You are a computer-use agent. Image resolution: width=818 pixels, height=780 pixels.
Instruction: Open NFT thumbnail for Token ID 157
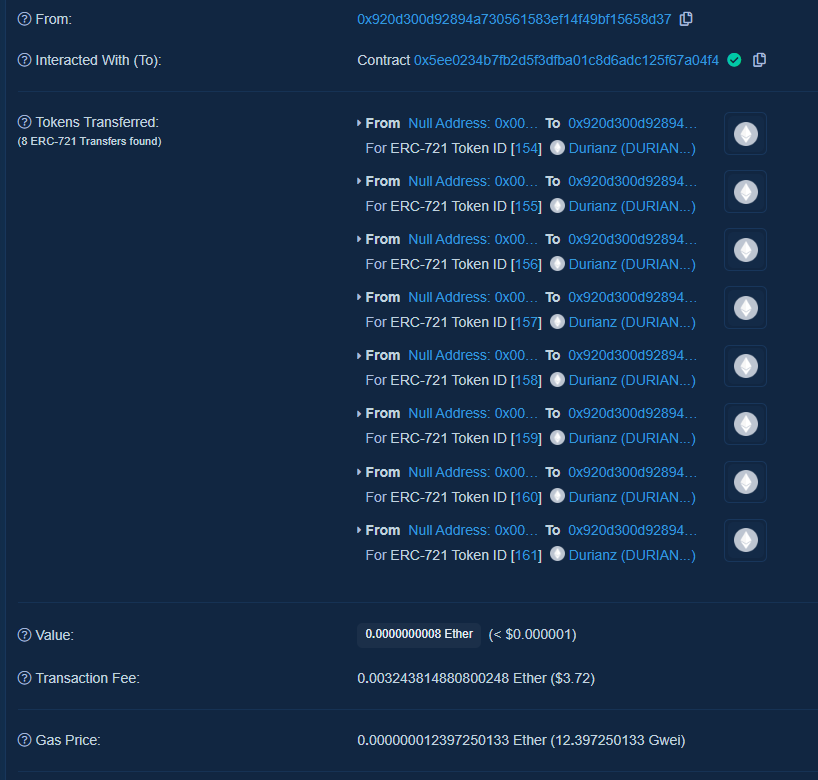tap(745, 307)
